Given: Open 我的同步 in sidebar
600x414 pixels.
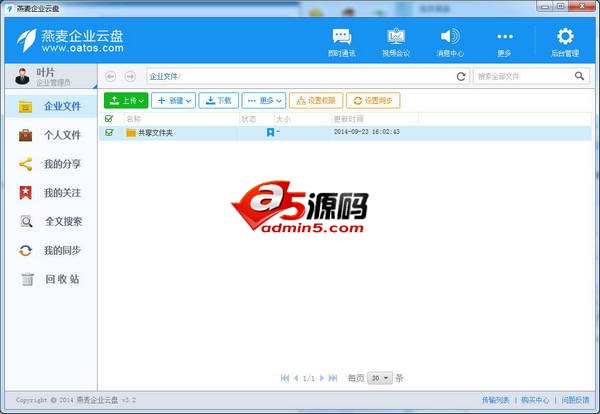Looking at the screenshot, I should click(x=51, y=251).
